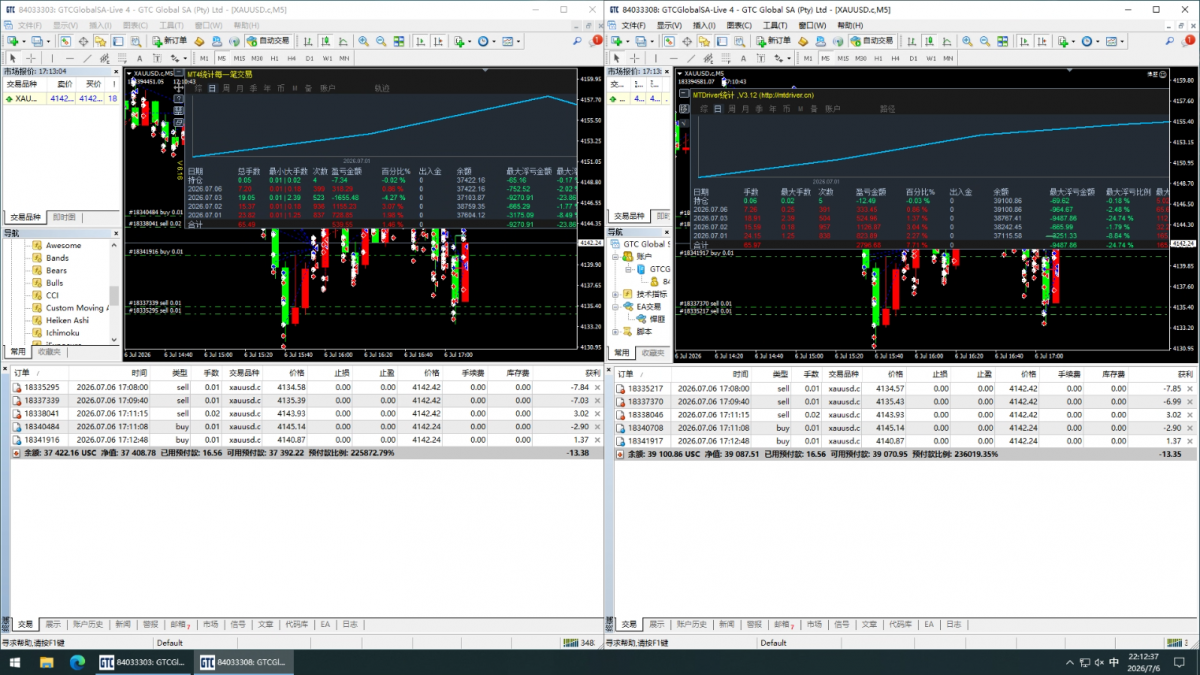Open 工具(T) menu in right window
Screen dimensions: 1200x675
[773, 25]
